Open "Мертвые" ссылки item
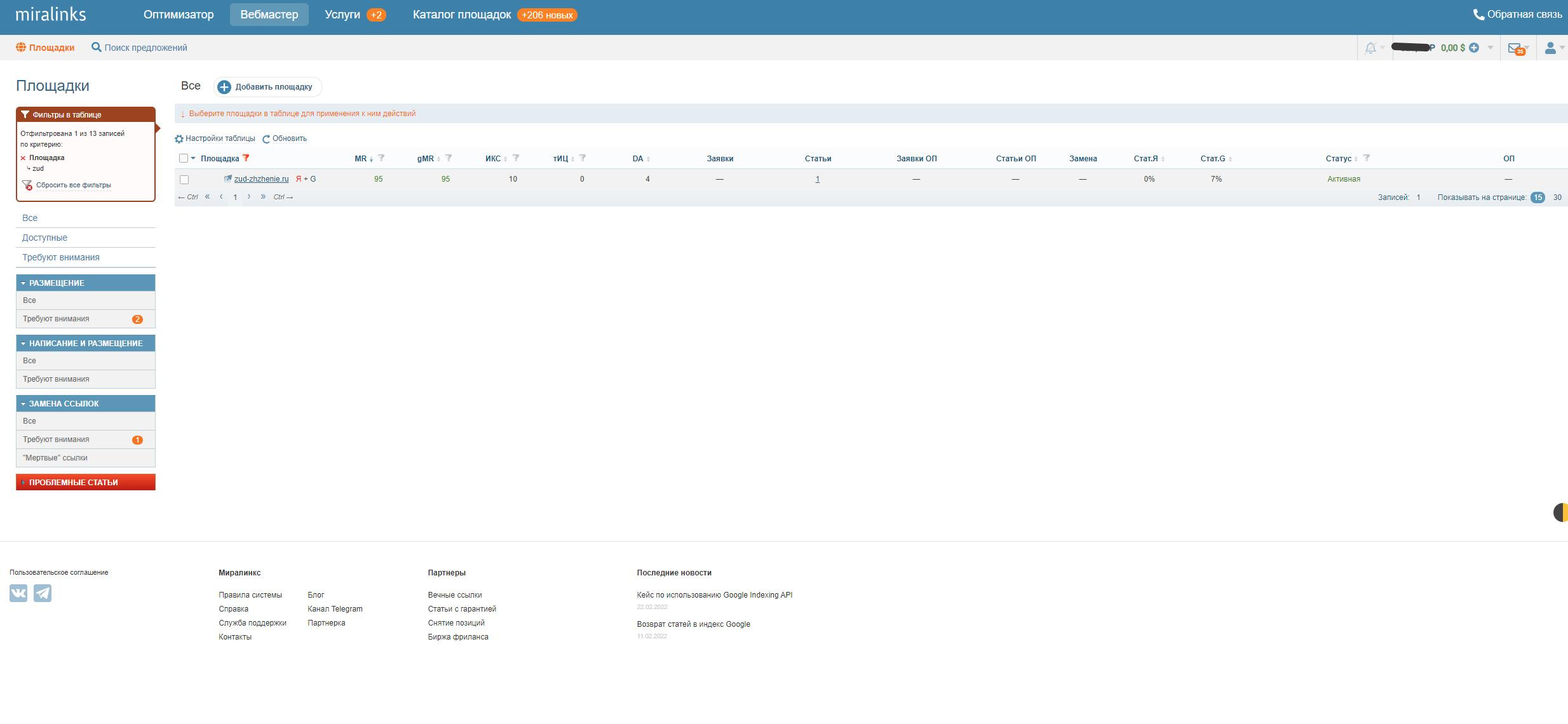 point(86,458)
